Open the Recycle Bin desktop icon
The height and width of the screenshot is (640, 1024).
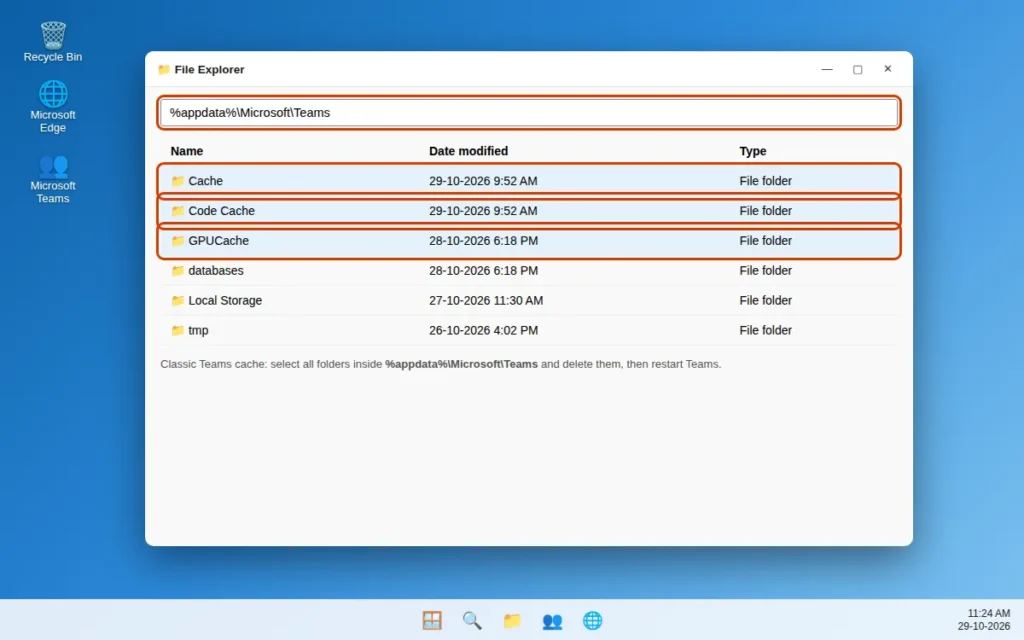53,42
